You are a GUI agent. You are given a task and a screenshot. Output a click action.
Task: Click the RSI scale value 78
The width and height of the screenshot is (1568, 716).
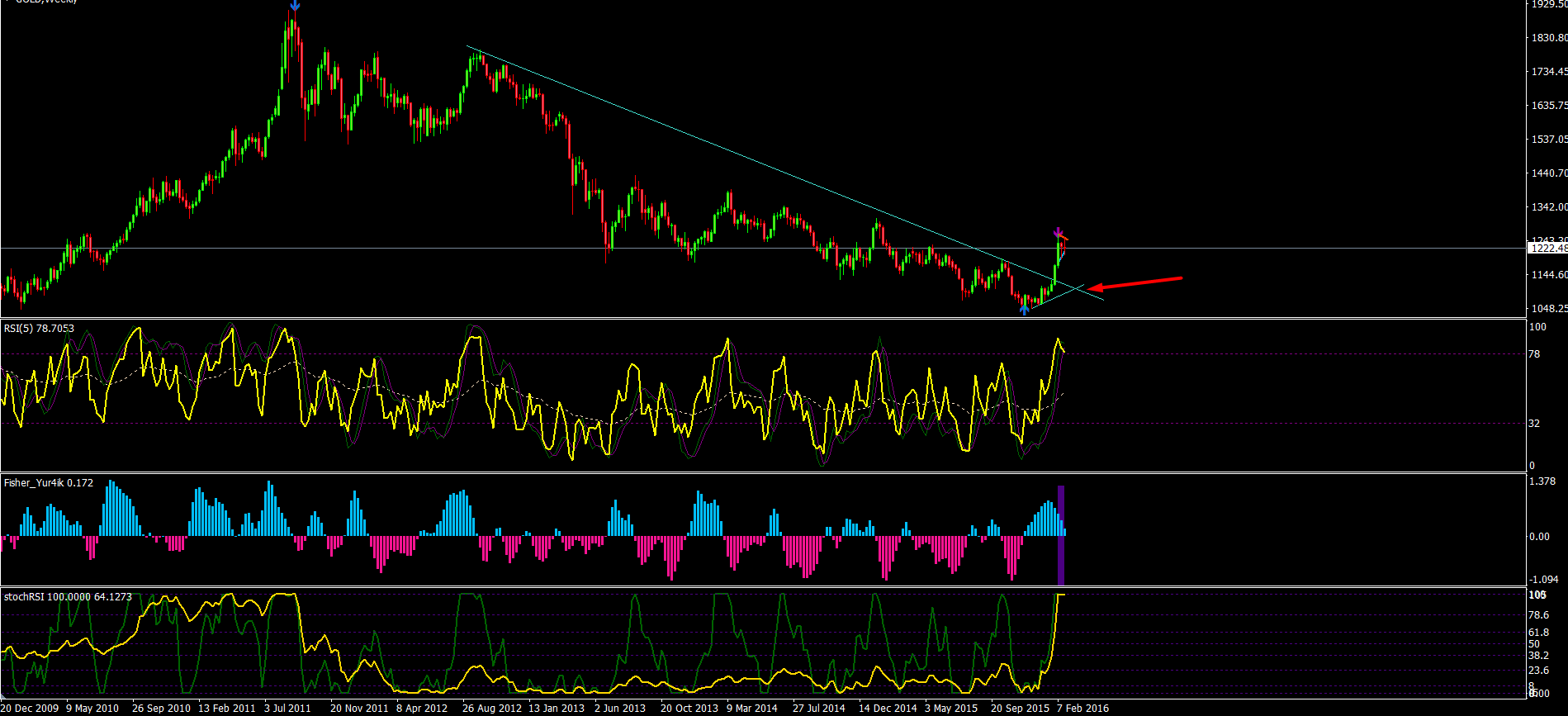1535,354
